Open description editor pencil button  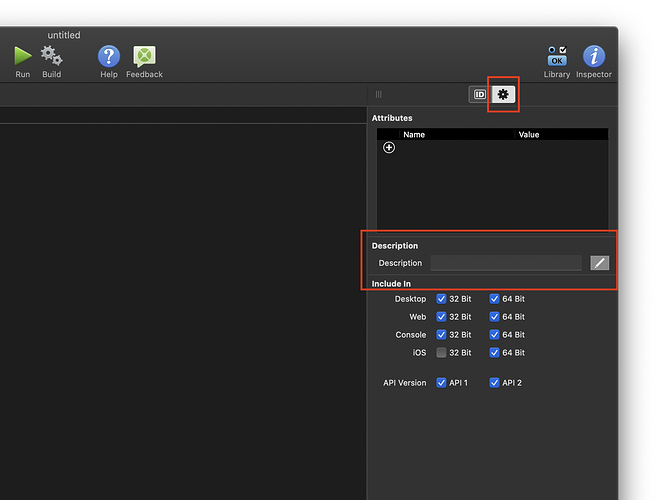[x=600, y=263]
